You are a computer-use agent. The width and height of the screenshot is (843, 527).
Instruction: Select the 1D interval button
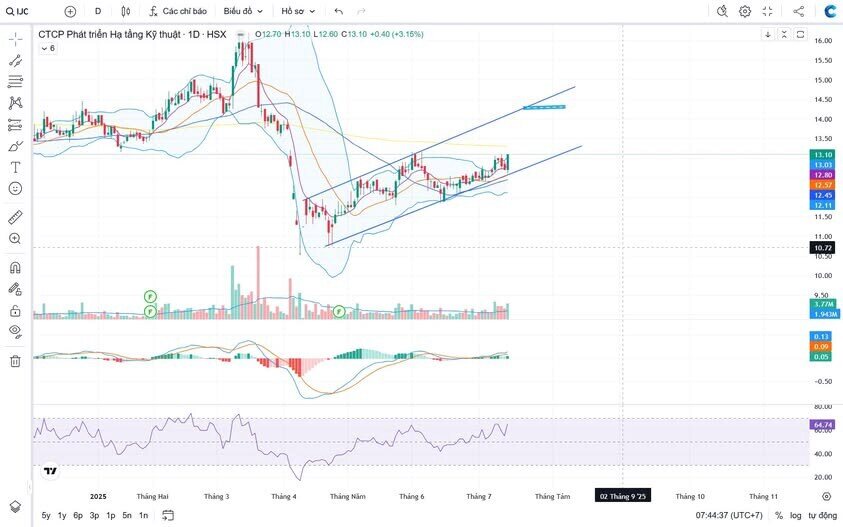pos(97,11)
